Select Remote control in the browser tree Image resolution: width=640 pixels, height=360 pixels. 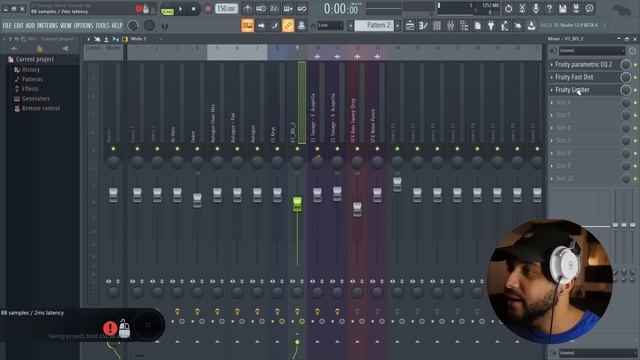(41, 109)
